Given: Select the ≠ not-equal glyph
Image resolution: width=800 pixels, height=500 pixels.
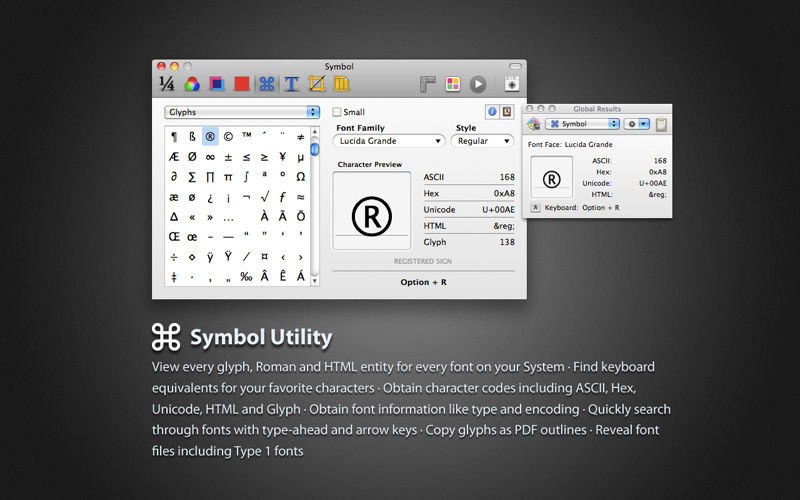Looking at the screenshot, I should click(x=301, y=137).
